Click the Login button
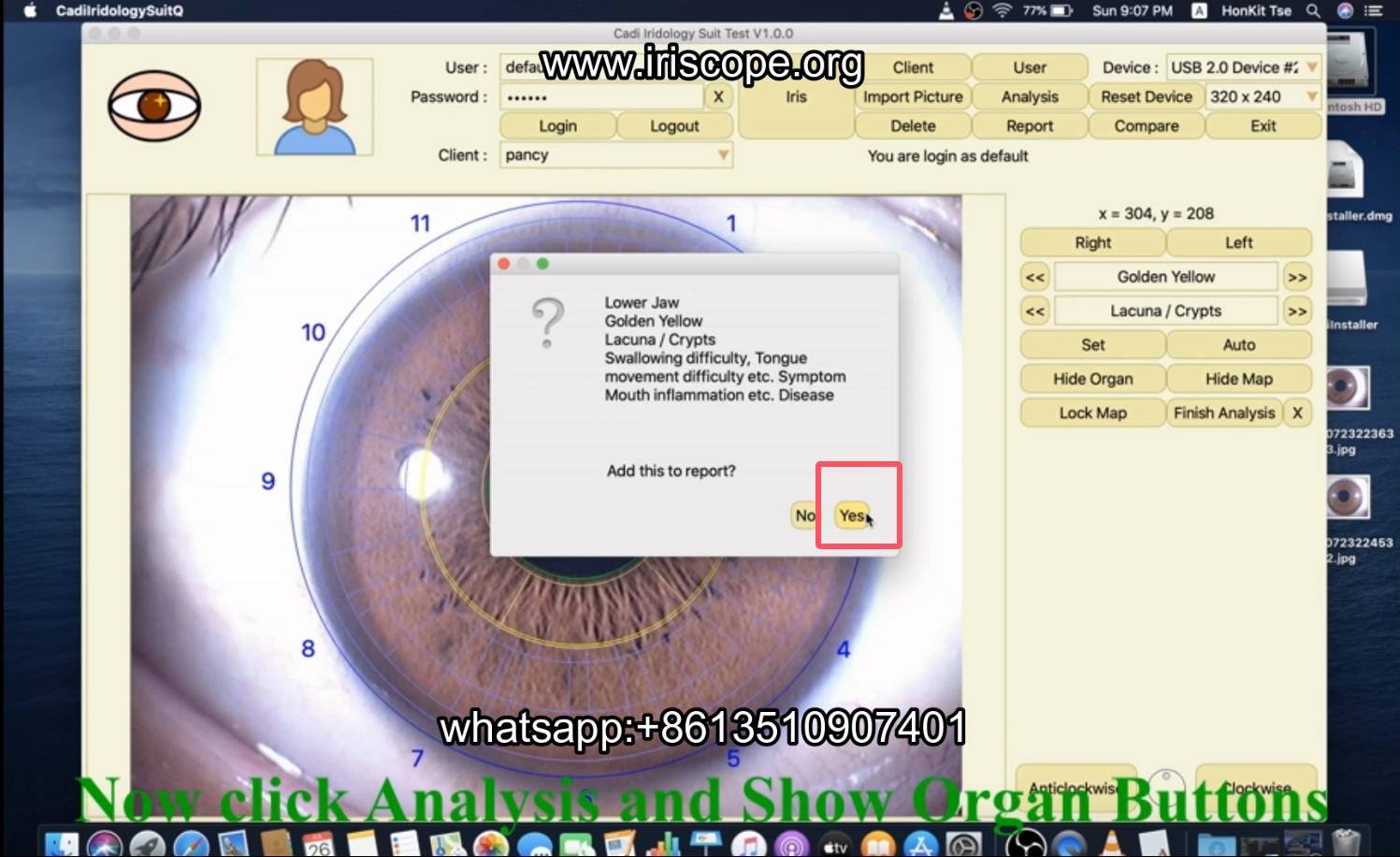This screenshot has width=1400, height=857. pyautogui.click(x=557, y=125)
